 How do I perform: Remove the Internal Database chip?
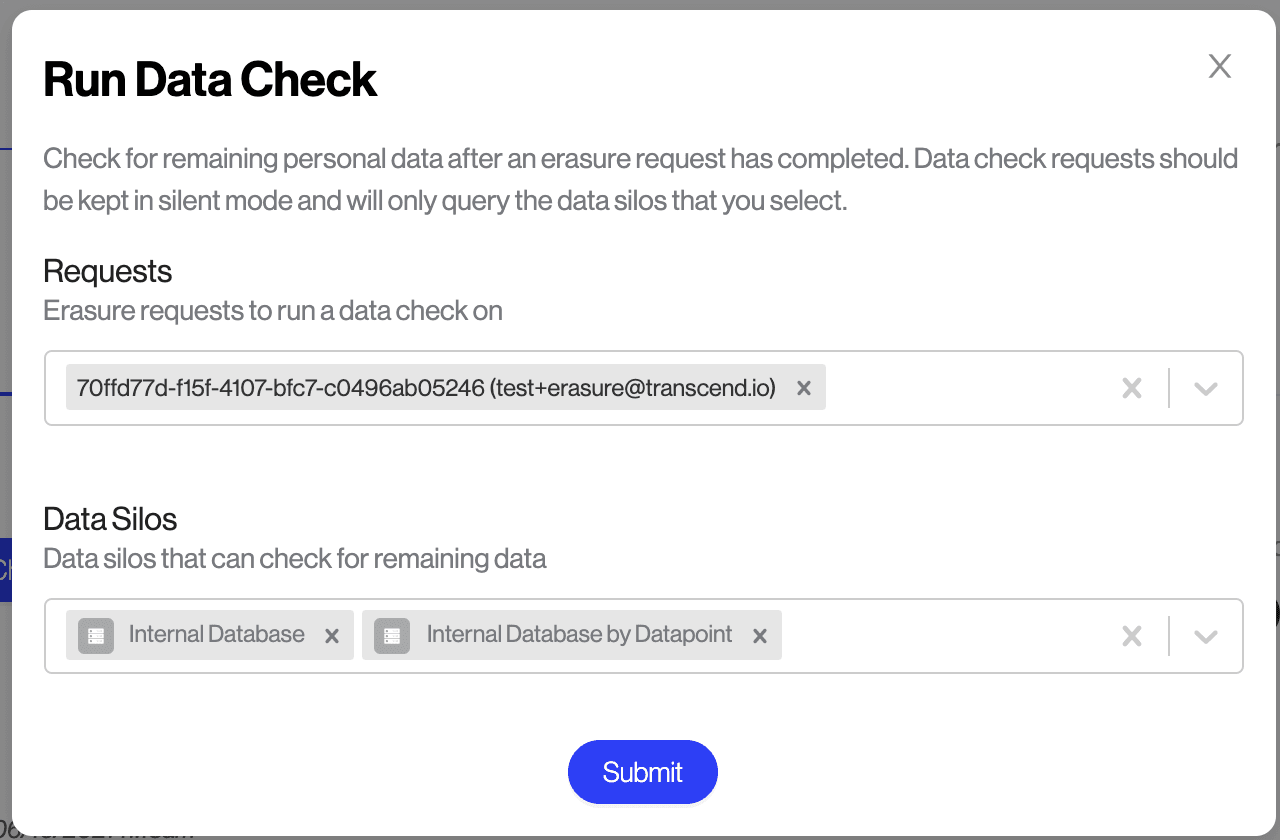[x=332, y=636]
